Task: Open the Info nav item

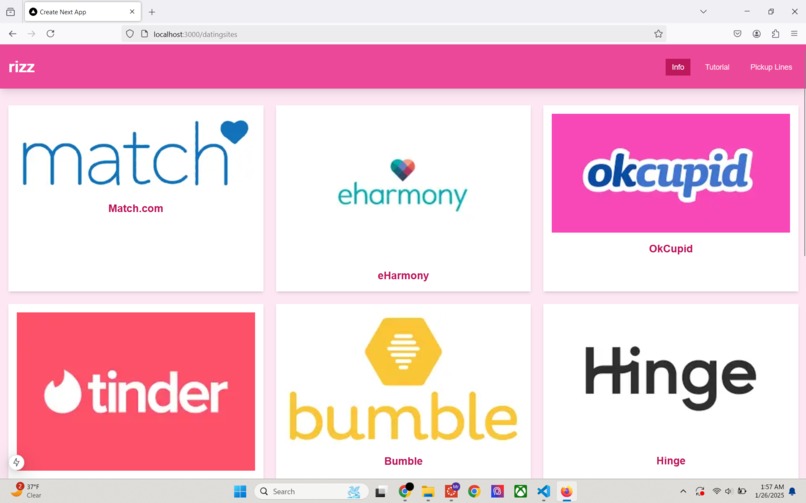Action: pyautogui.click(x=677, y=67)
